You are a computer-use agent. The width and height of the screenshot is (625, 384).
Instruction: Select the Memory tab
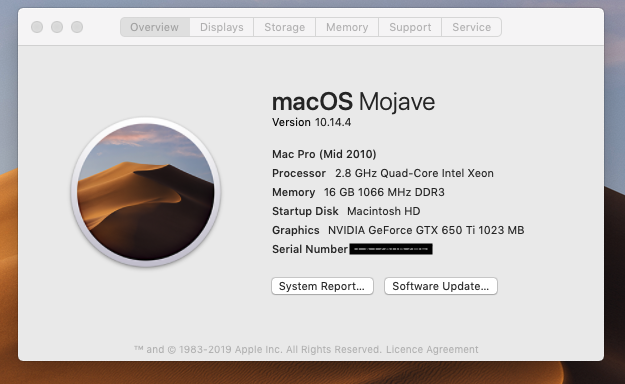(347, 27)
